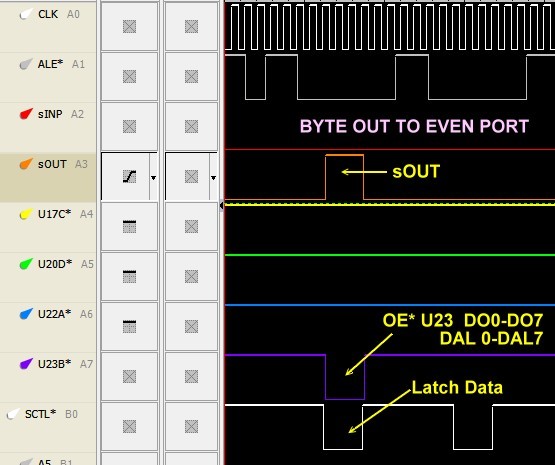This screenshot has height=465, width=555.
Task: Select the SCTL* channel label
Action: tap(40, 414)
